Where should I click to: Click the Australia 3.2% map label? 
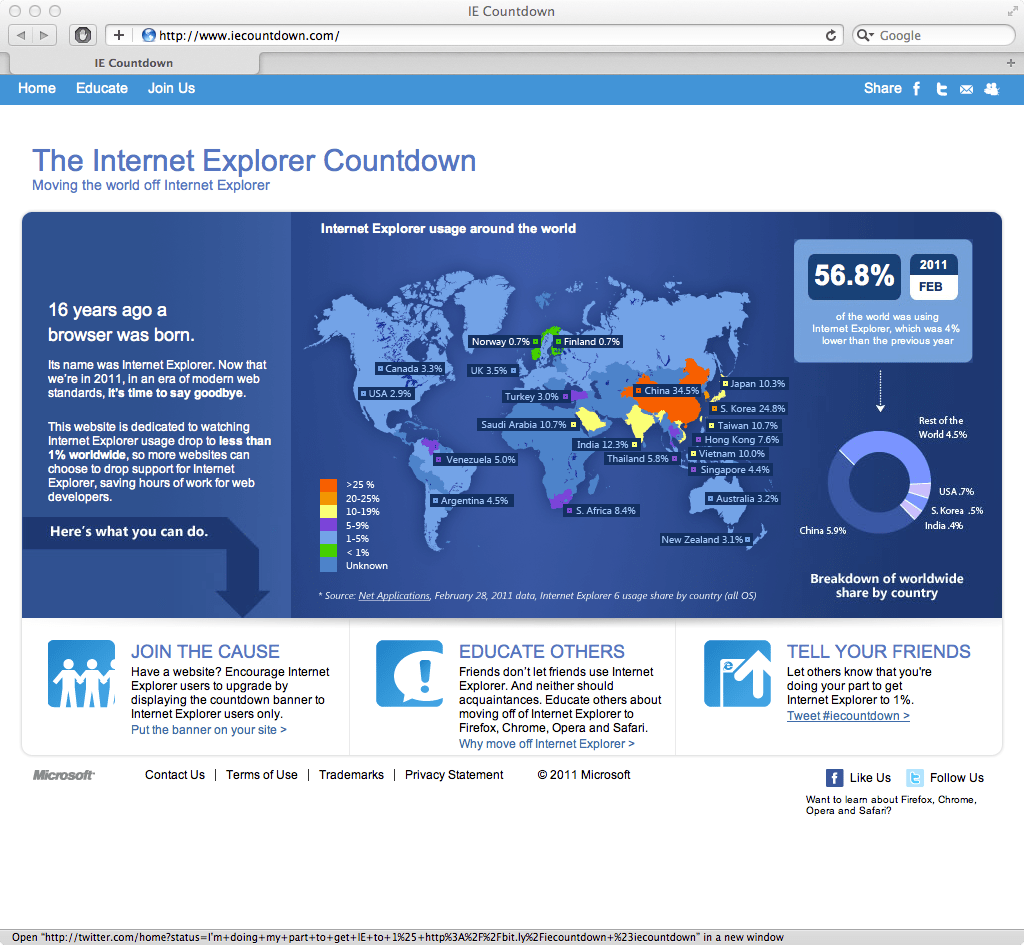coord(743,498)
